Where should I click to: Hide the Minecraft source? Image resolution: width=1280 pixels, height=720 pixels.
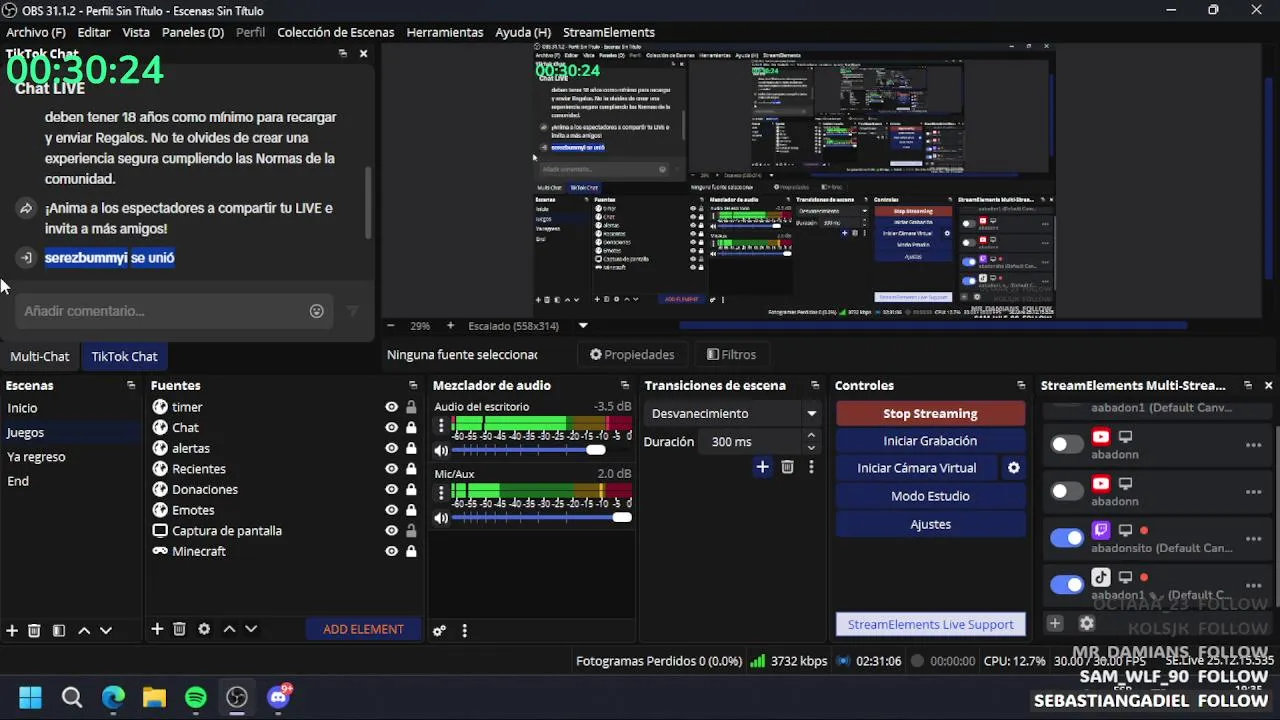click(391, 551)
